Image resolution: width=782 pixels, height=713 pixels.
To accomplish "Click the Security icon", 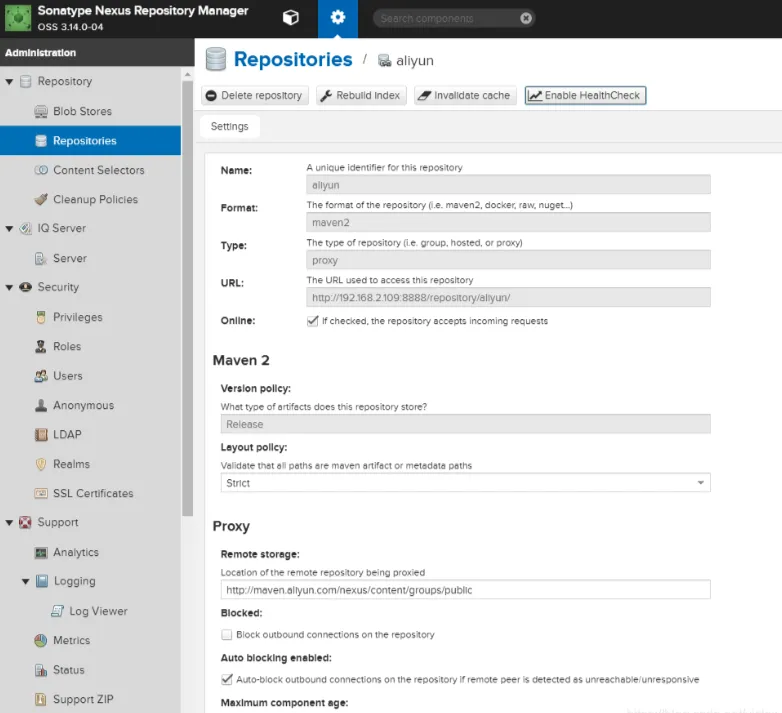I will (25, 287).
